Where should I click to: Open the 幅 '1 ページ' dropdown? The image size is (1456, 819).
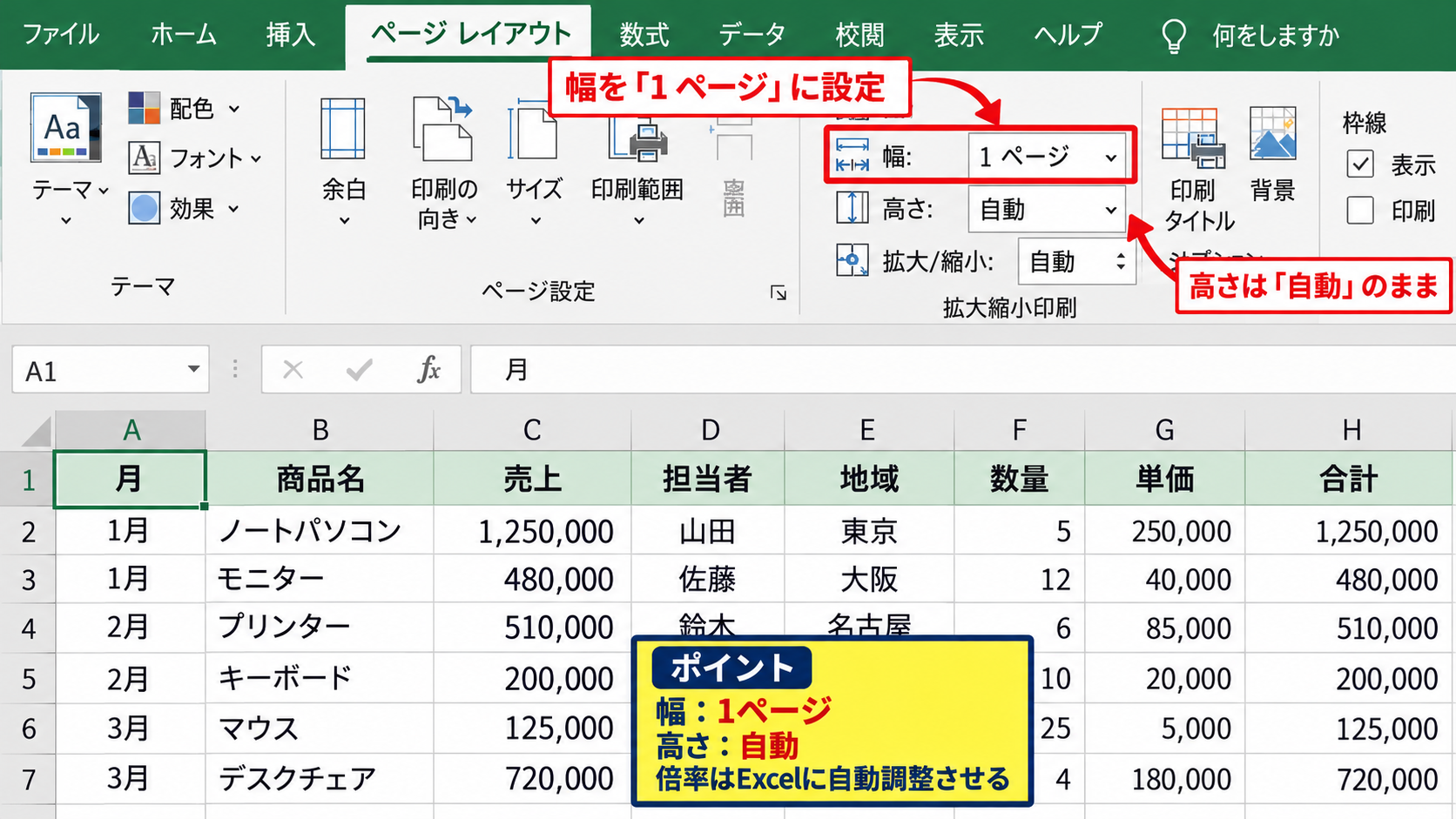coord(1048,157)
